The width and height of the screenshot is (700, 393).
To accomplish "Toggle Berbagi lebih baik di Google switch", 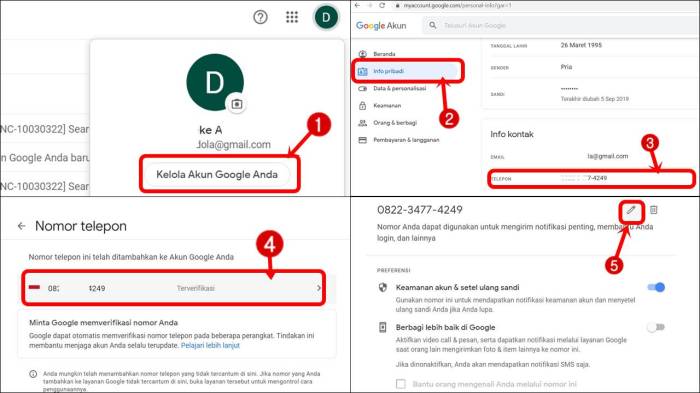I will click(656, 327).
